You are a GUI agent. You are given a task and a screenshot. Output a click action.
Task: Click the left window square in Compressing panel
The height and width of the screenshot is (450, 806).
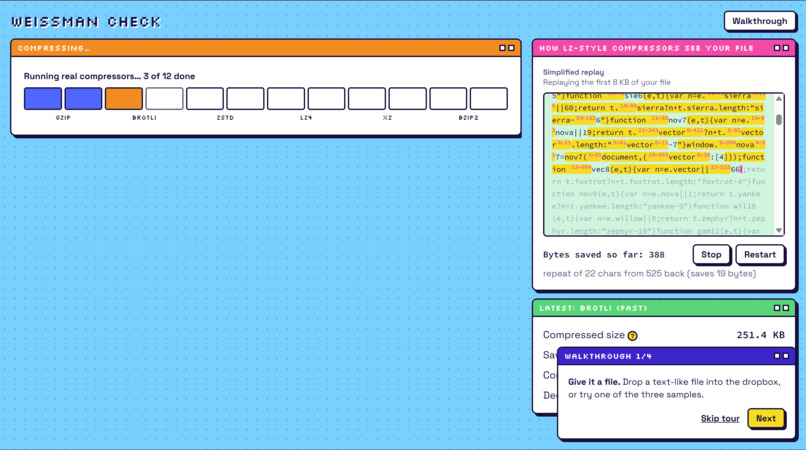click(502, 48)
